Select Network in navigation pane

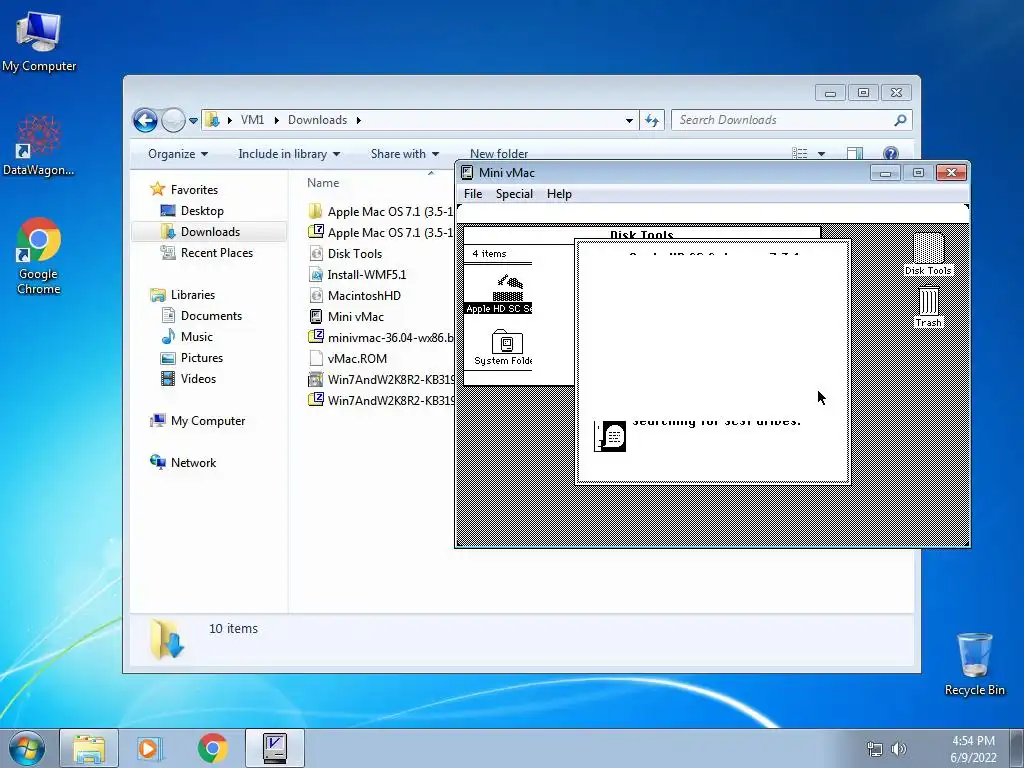coord(193,463)
